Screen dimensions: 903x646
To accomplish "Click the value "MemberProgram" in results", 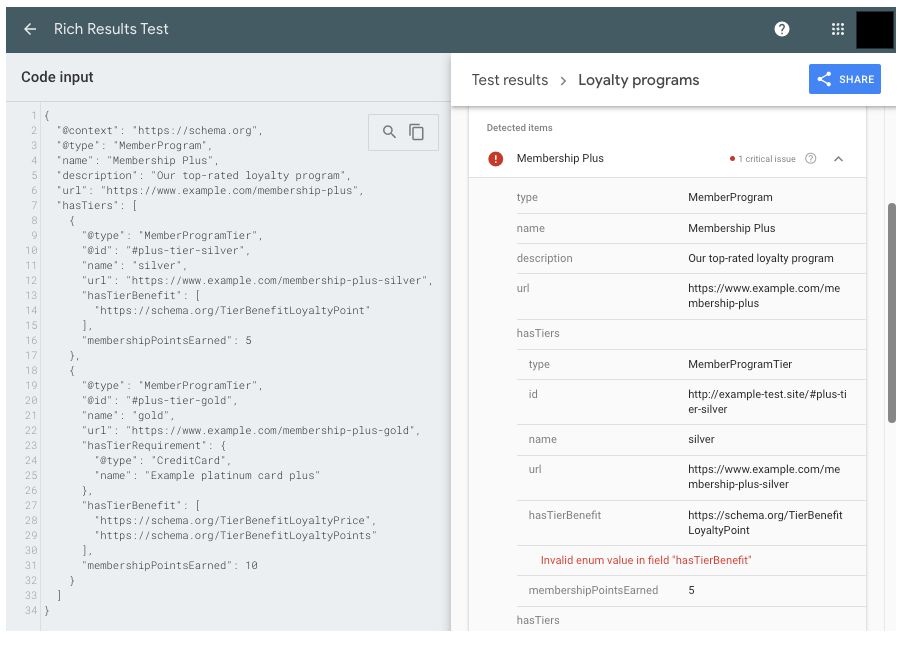I will click(730, 197).
